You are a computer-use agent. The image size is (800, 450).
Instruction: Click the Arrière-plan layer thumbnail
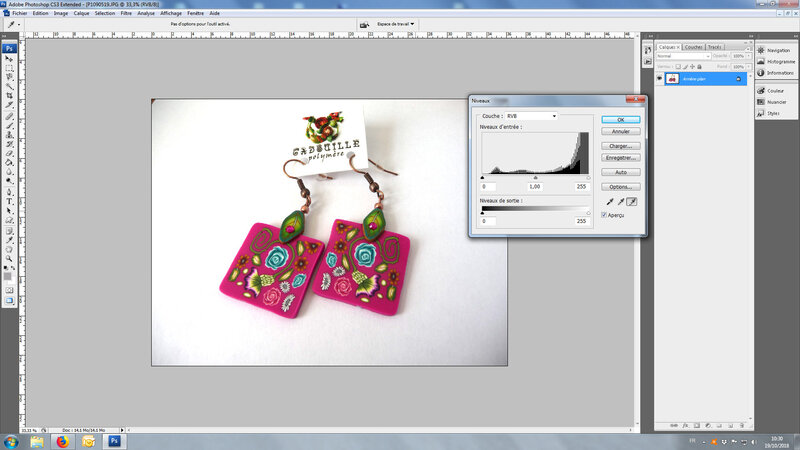pos(672,79)
